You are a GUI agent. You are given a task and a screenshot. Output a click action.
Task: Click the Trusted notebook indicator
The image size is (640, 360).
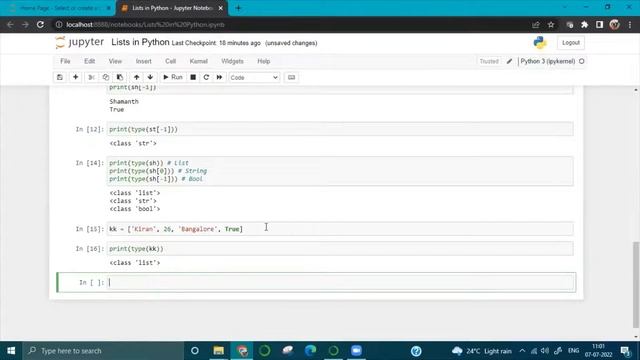(x=489, y=61)
